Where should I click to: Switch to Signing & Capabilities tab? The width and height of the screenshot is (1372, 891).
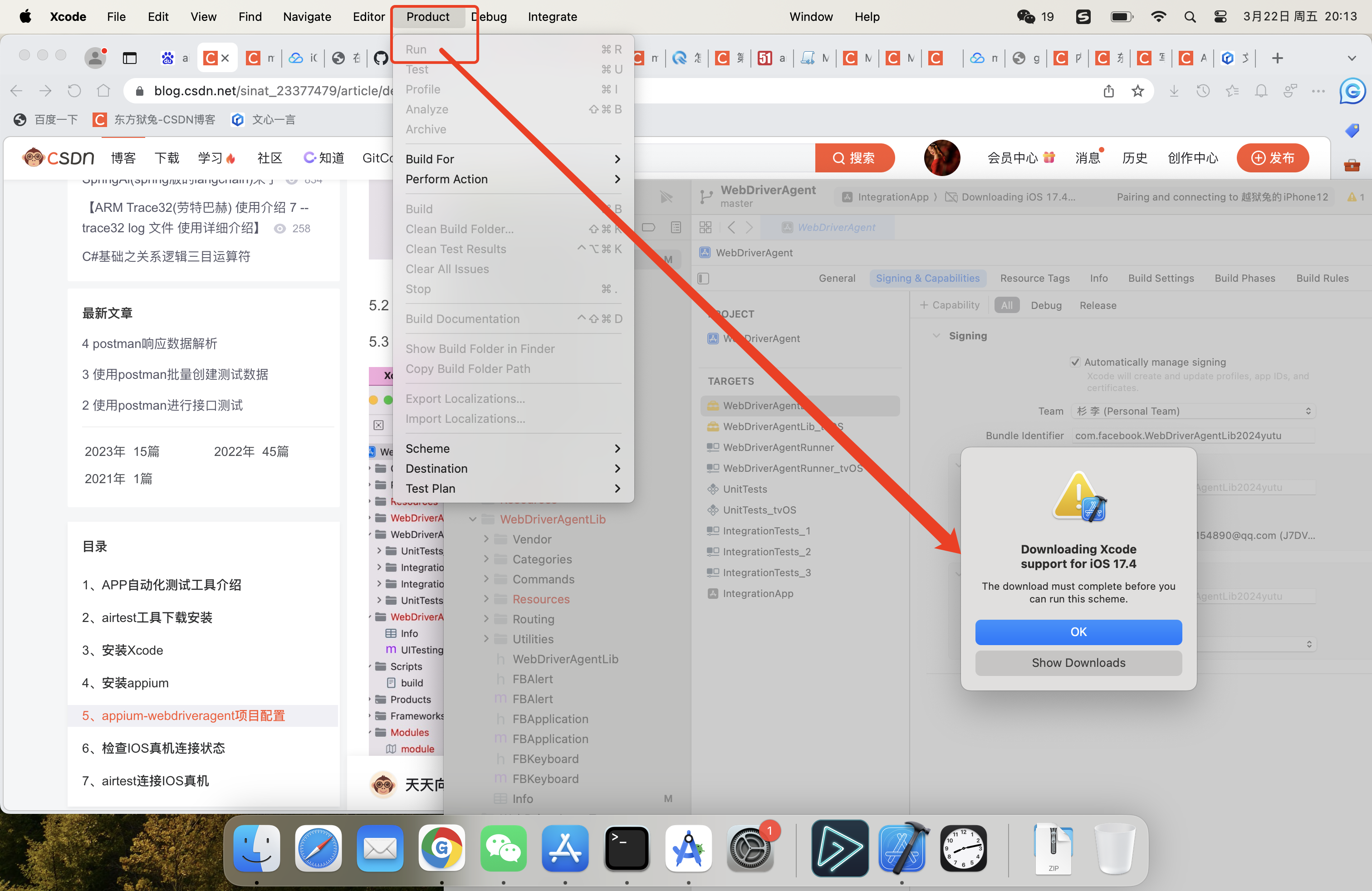point(927,279)
